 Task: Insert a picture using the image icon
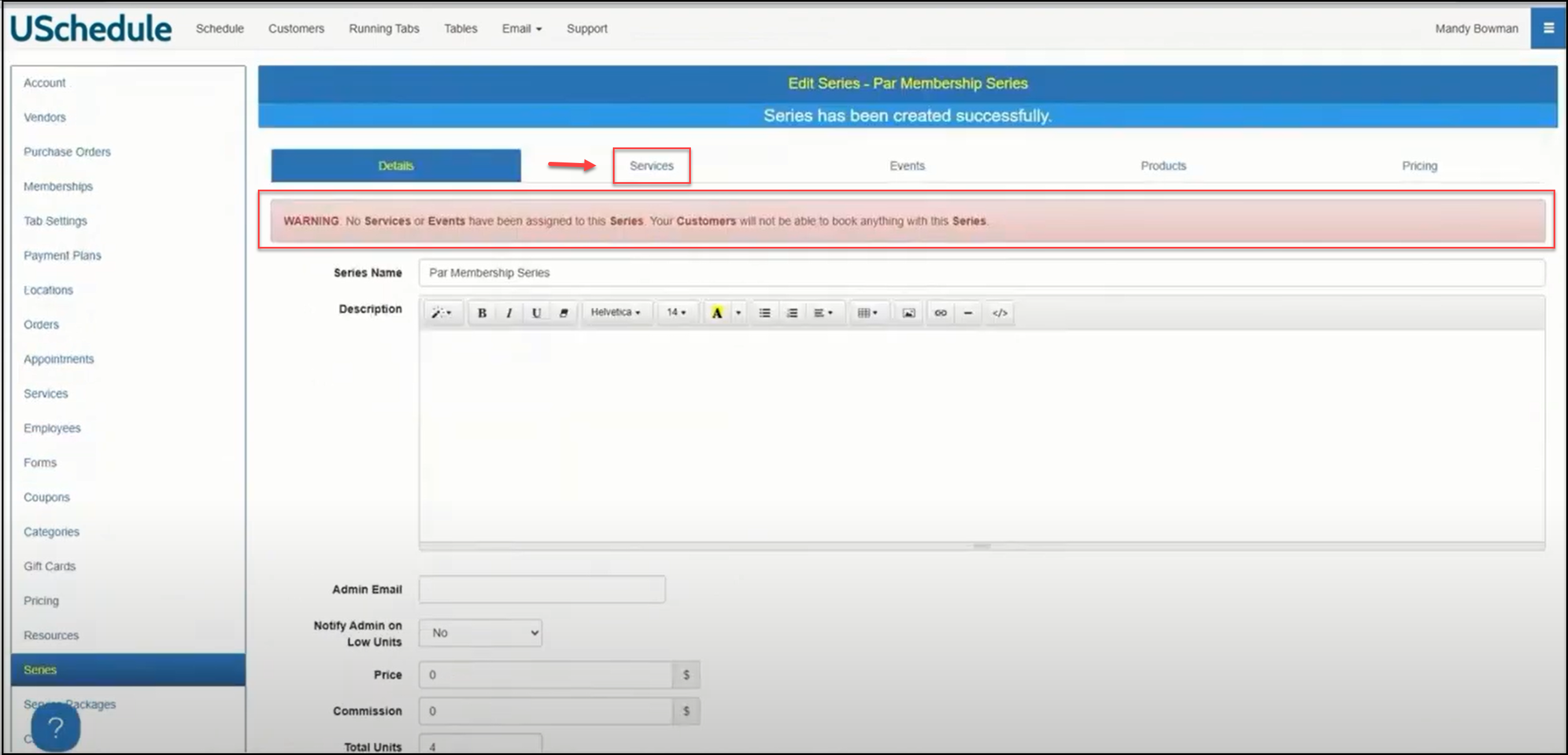point(908,313)
